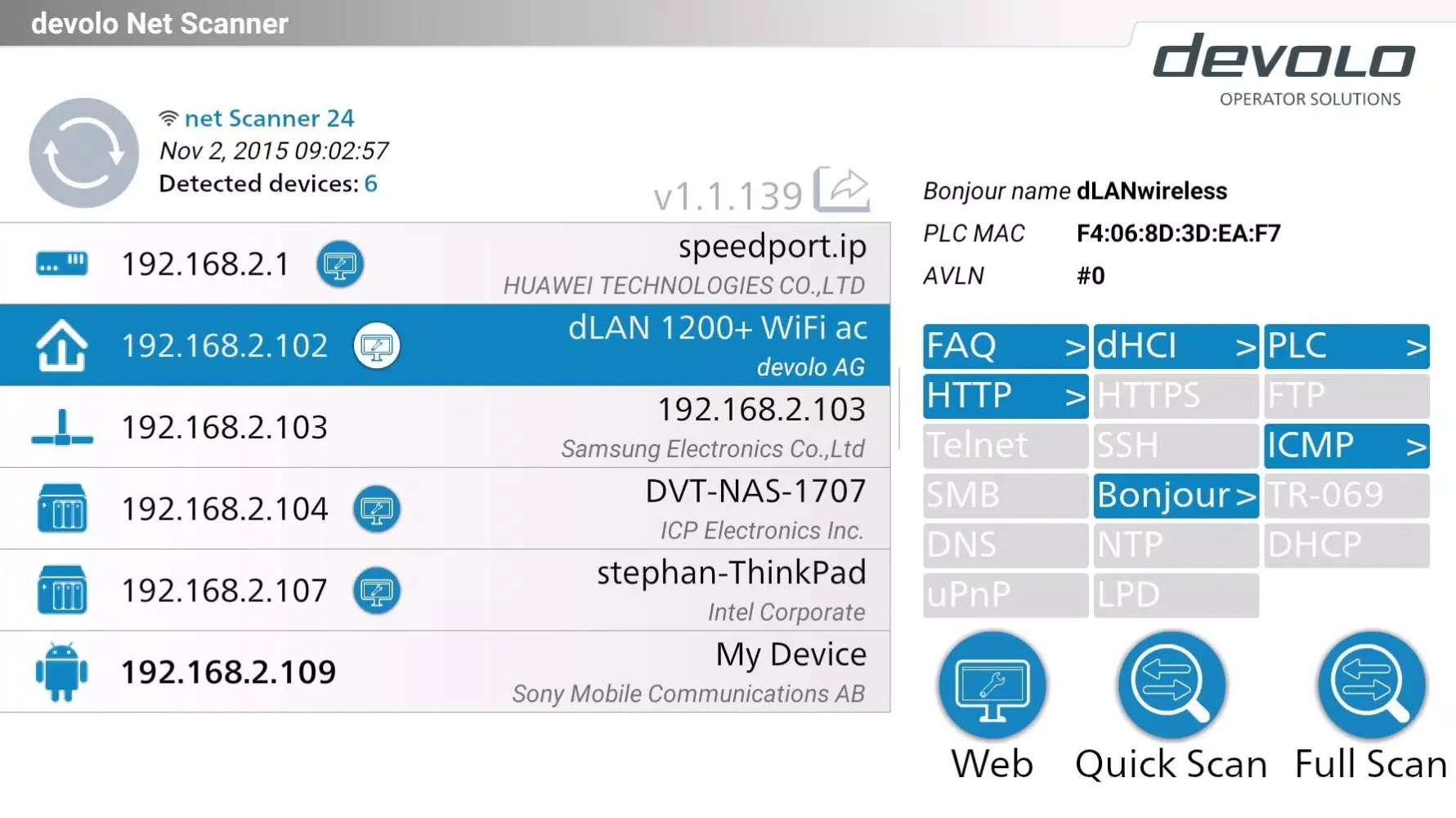Tap the AVLN value #0
This screenshot has width=1456, height=818.
coord(1091,276)
